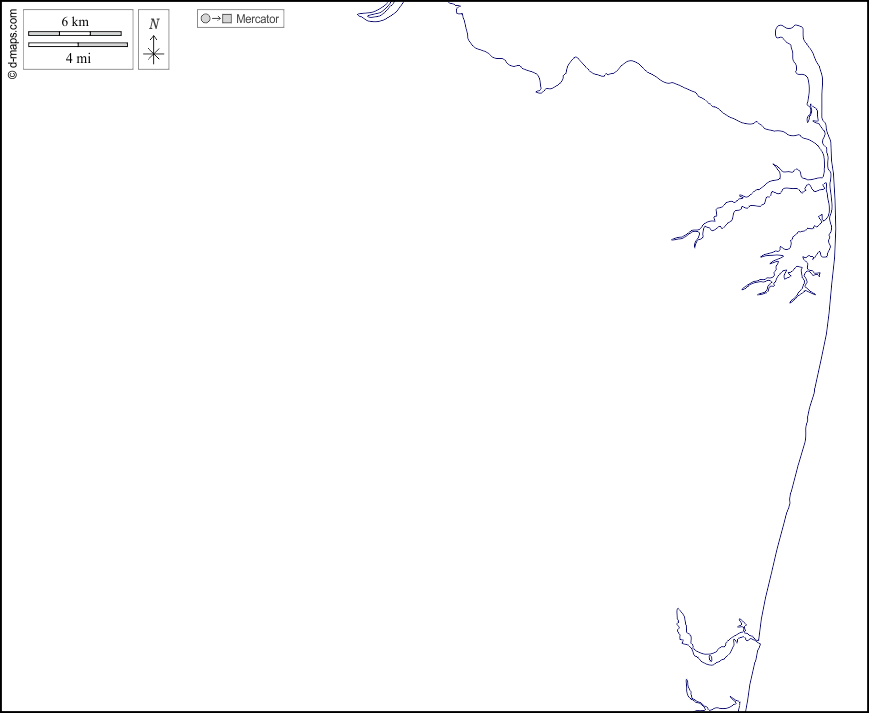Click the curved southern lagoon's western tip
This screenshot has height=713, width=869.
[679, 612]
